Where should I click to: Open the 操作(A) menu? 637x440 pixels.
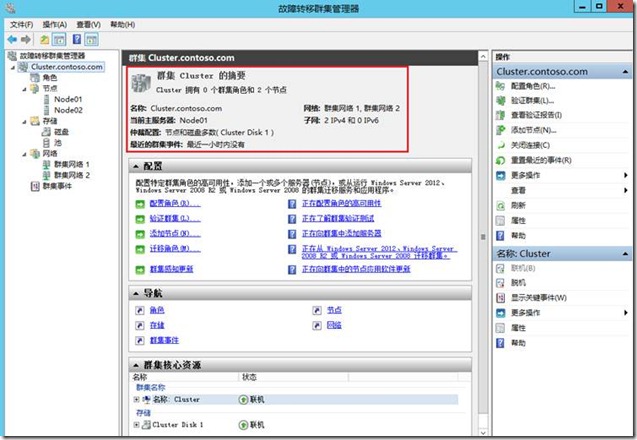pos(54,24)
